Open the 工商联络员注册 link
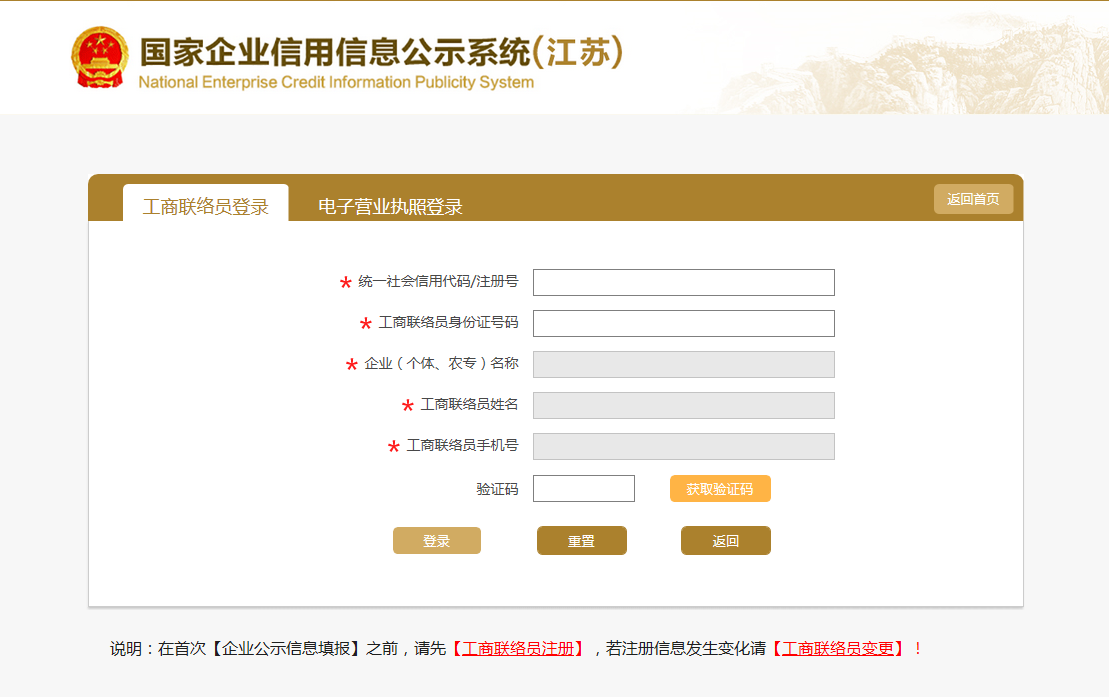The height and width of the screenshot is (697, 1109). pos(518,649)
